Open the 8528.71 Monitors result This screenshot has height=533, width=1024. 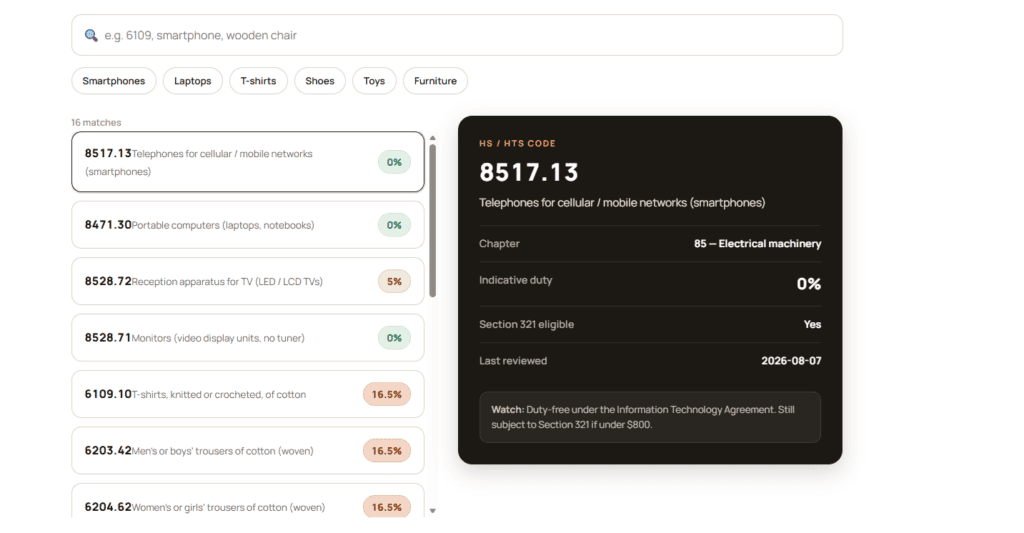tap(248, 338)
